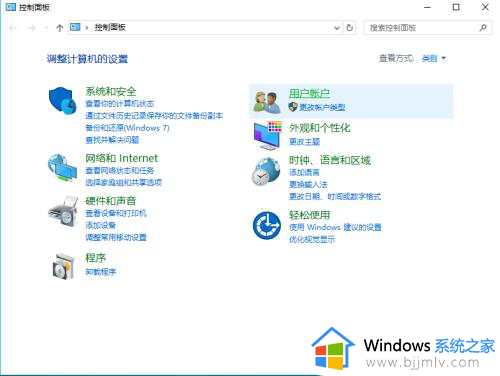Open 用户帐户 category link
The width and height of the screenshot is (500, 376).
(309, 93)
